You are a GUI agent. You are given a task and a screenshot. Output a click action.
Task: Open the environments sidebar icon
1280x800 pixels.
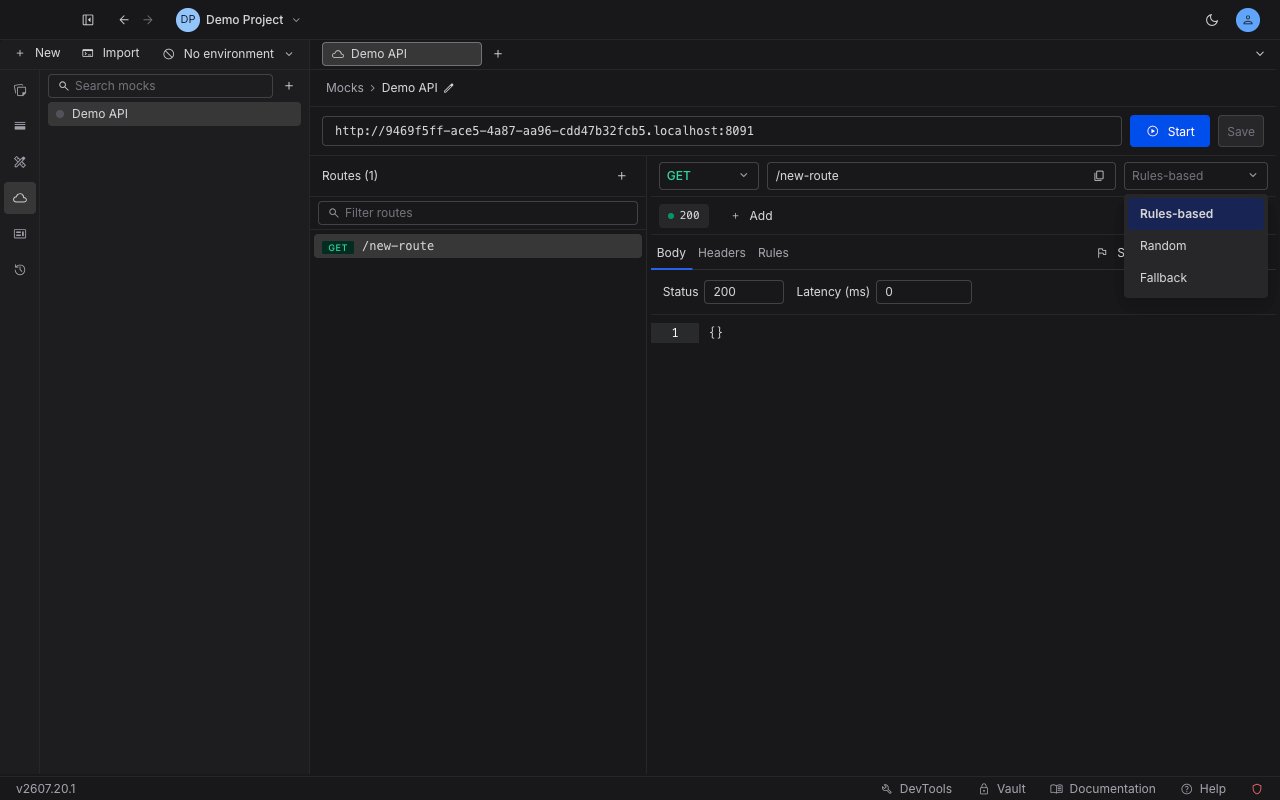tap(20, 126)
